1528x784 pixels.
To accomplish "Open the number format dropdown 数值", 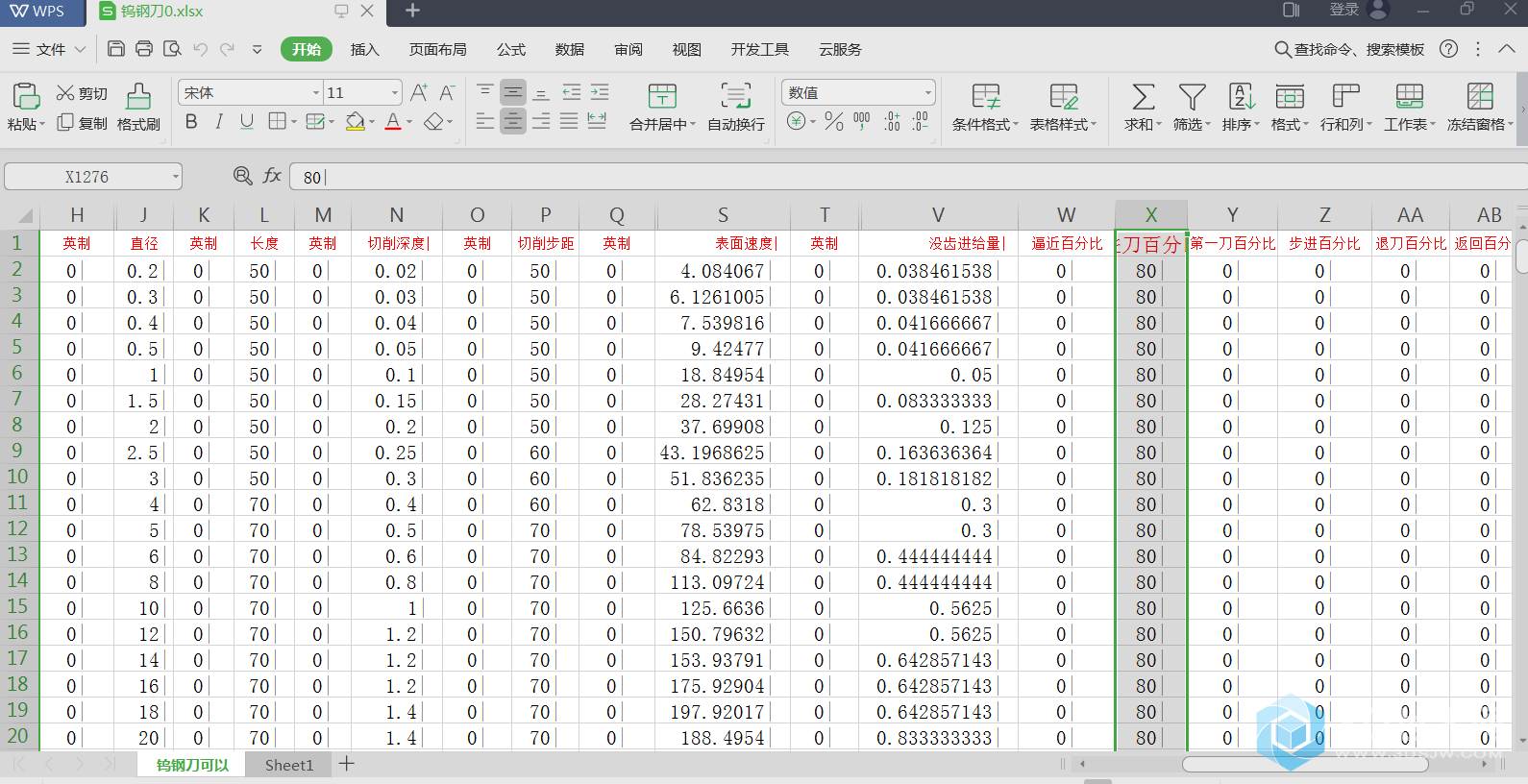I will tap(927, 93).
